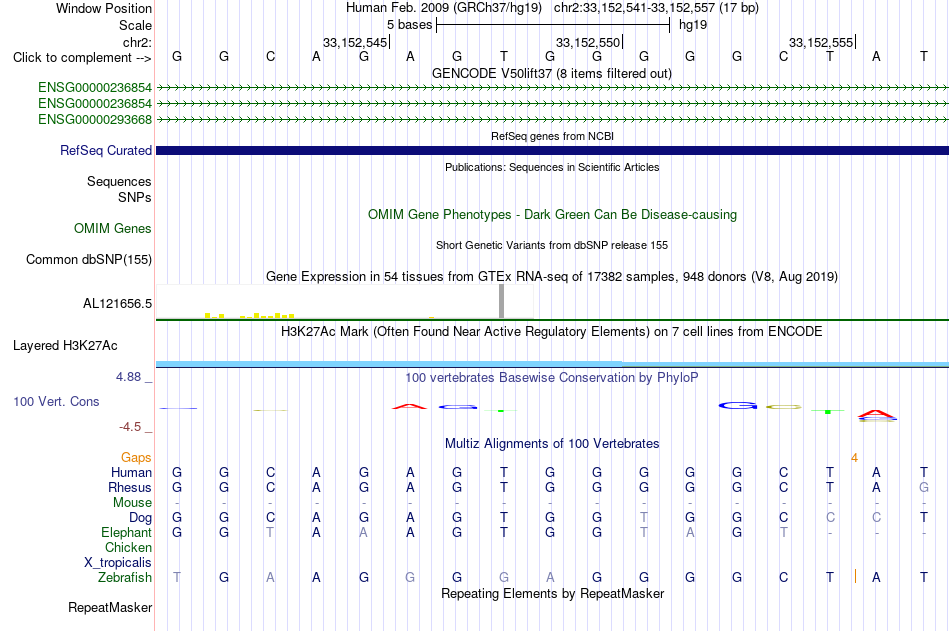Open the ENSG00000293668 gene label
Image resolution: width=950 pixels, height=631 pixels.
coord(95,119)
